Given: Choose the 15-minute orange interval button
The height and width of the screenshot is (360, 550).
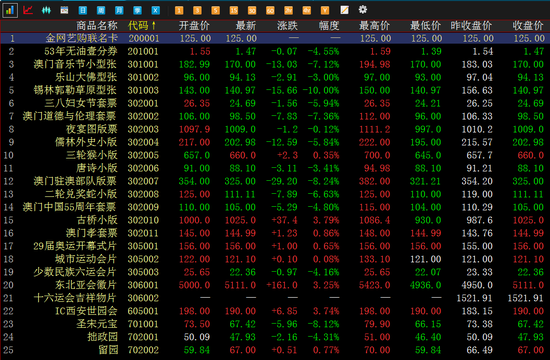Looking at the screenshot, I should point(234,10).
